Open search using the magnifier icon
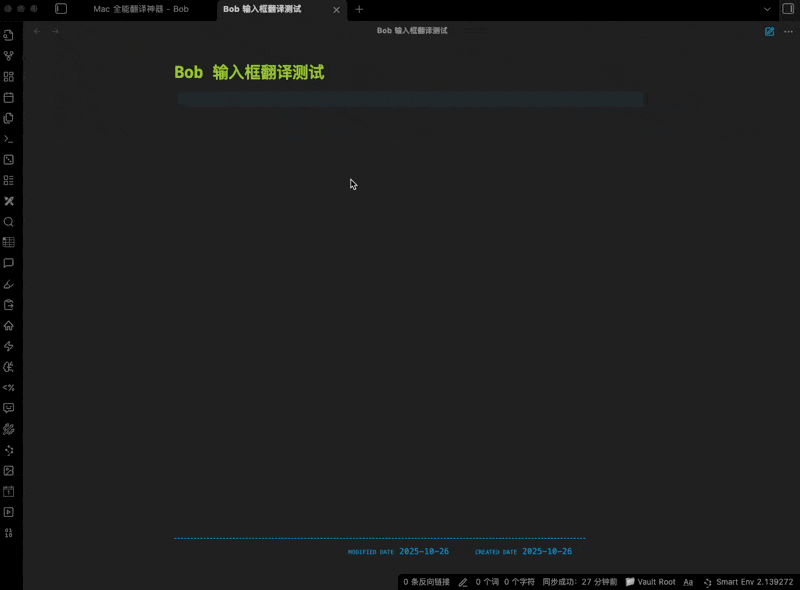This screenshot has width=800, height=590. click(x=9, y=221)
